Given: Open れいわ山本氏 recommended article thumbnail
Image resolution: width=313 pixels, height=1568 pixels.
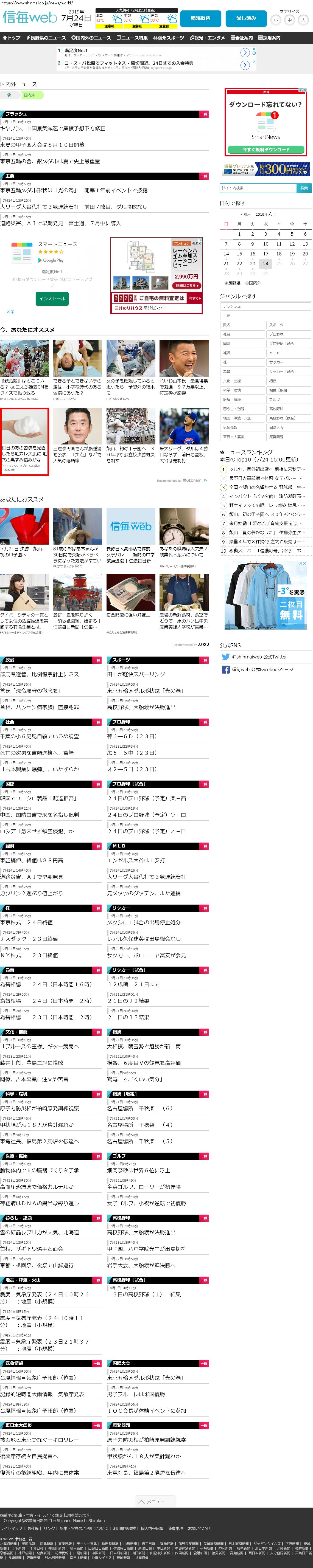Looking at the screenshot, I should click(x=184, y=358).
